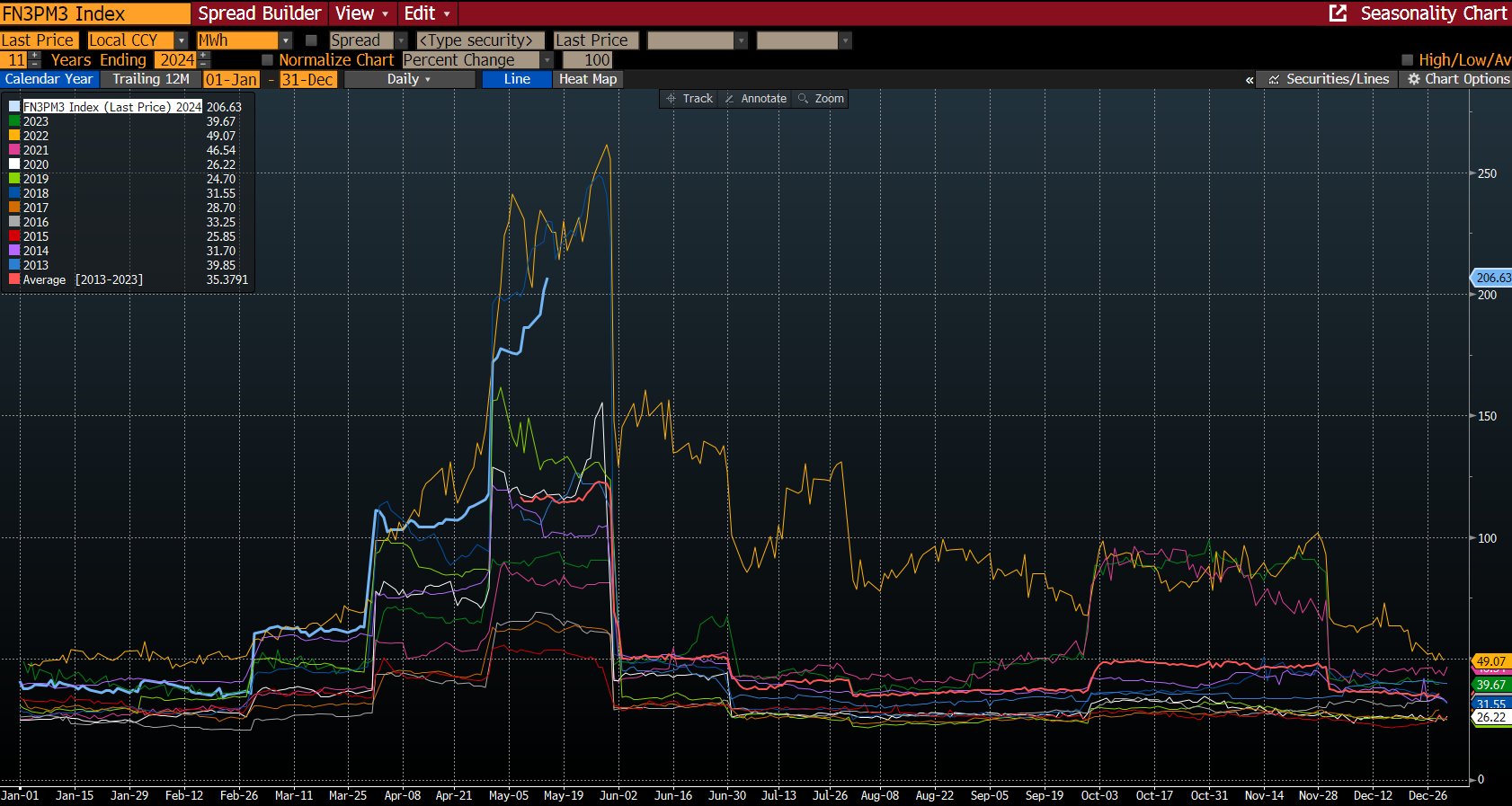Click the Oct-03 x-axis date label

(1099, 795)
